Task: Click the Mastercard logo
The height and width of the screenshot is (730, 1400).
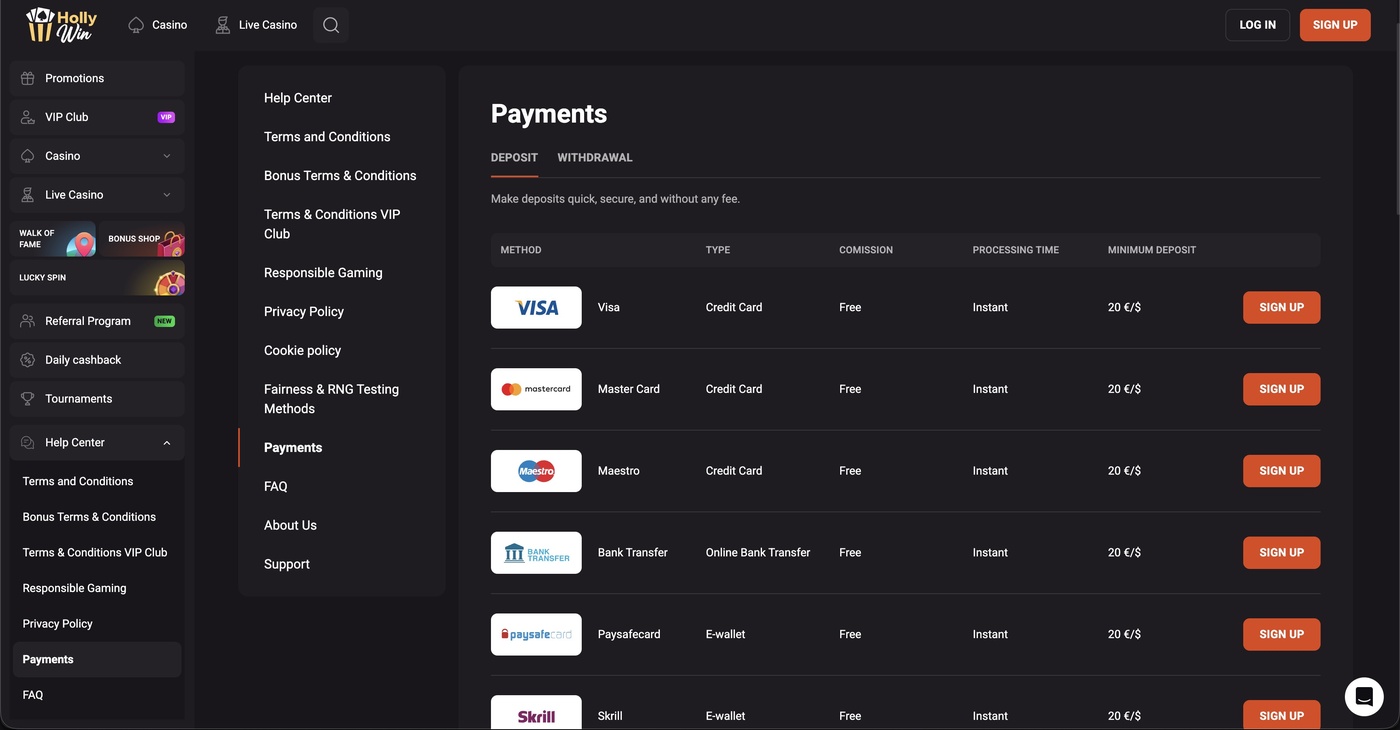Action: click(536, 389)
